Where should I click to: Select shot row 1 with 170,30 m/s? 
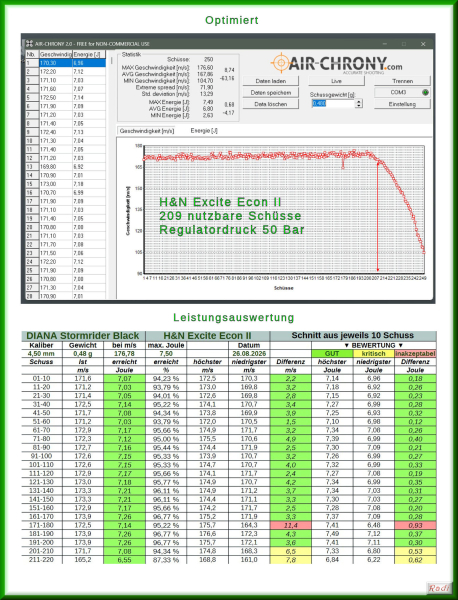65,63
